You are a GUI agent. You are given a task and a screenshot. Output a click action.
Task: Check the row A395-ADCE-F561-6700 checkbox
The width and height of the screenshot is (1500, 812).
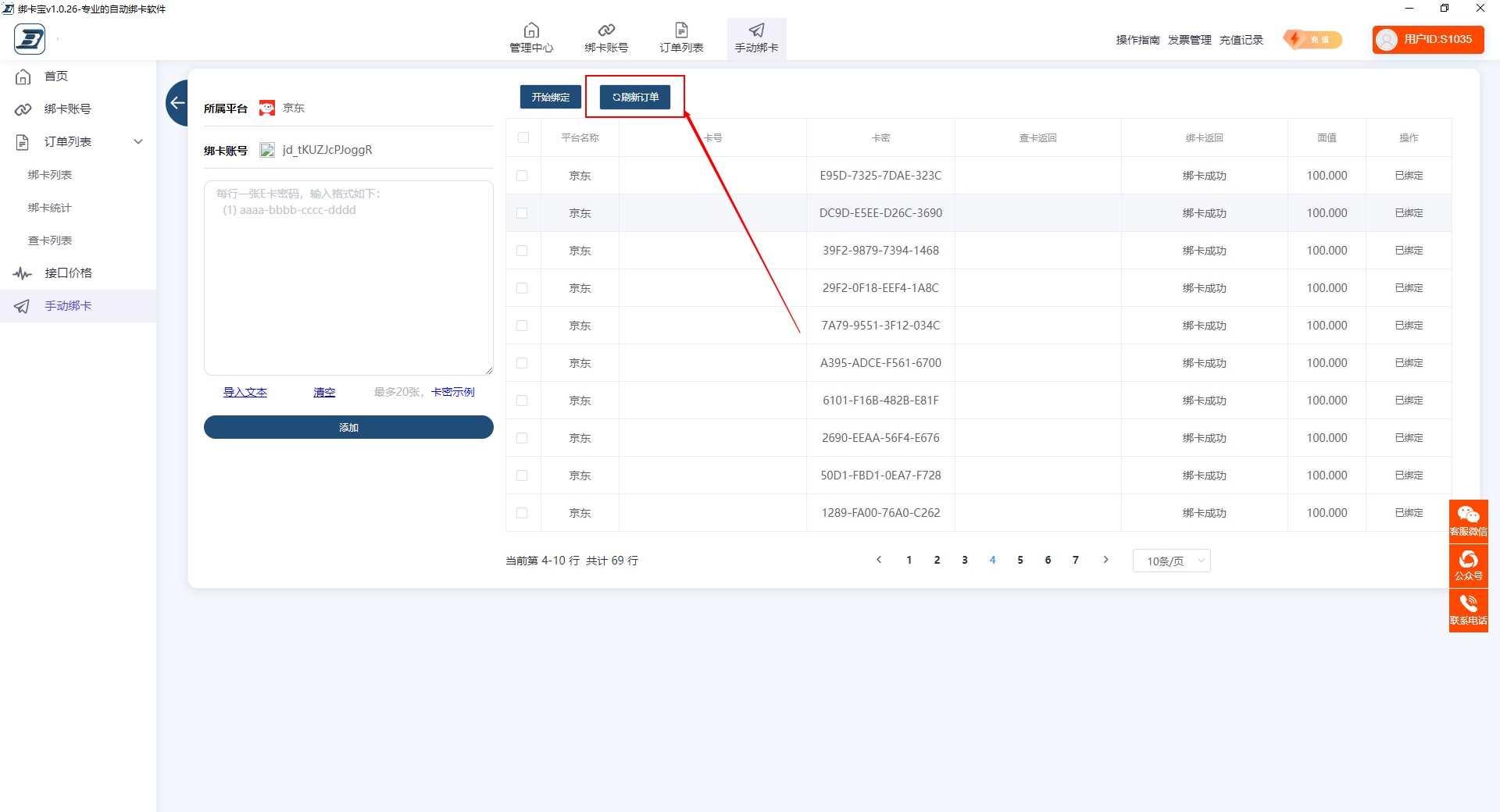pos(522,363)
